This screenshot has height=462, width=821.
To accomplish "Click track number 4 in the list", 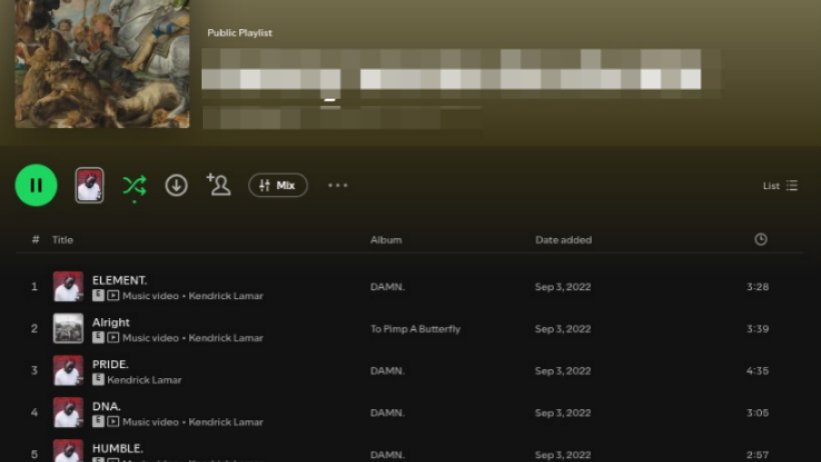I will [x=35, y=412].
